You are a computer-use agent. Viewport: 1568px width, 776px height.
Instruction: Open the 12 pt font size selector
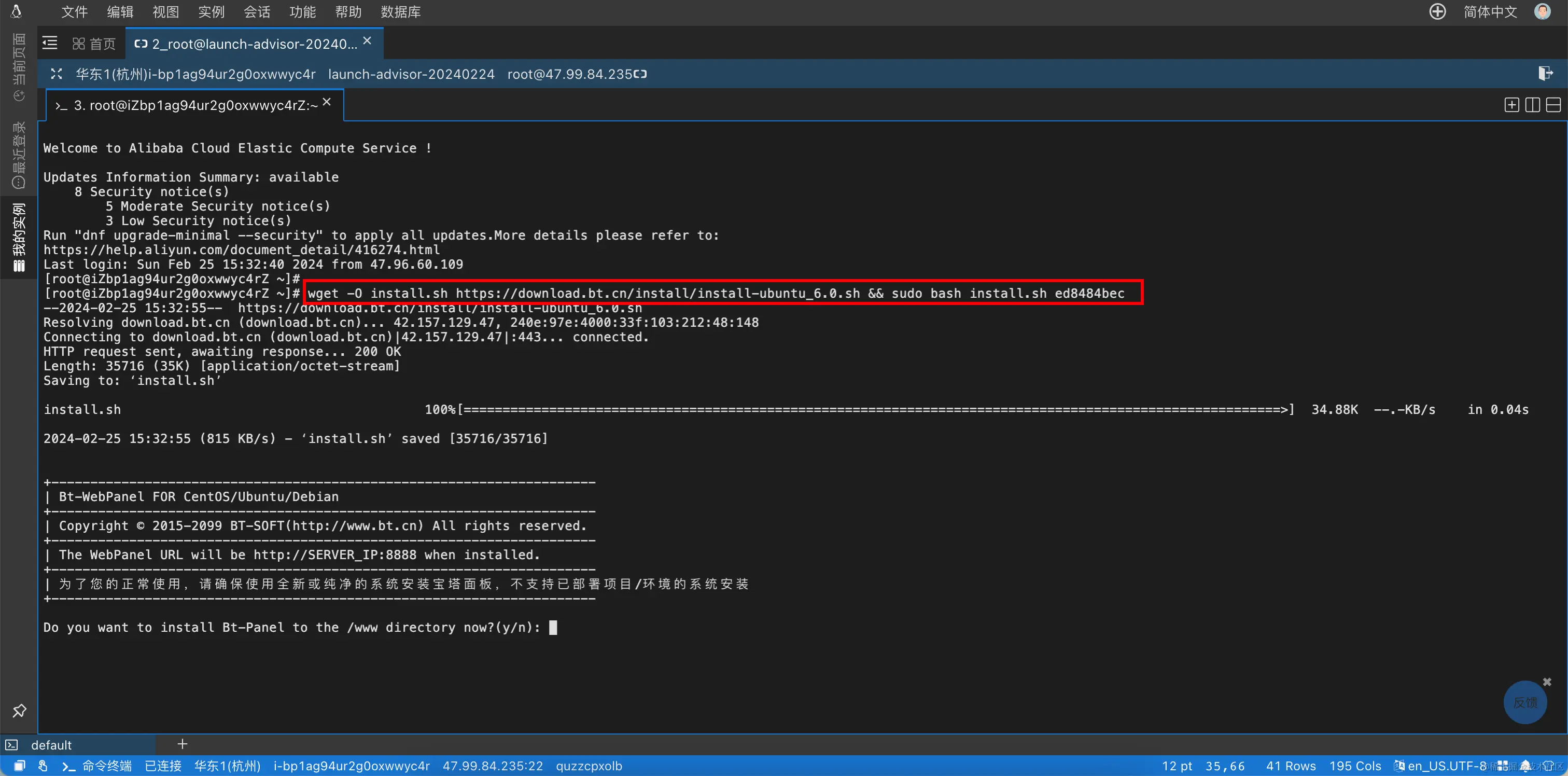point(1177,766)
